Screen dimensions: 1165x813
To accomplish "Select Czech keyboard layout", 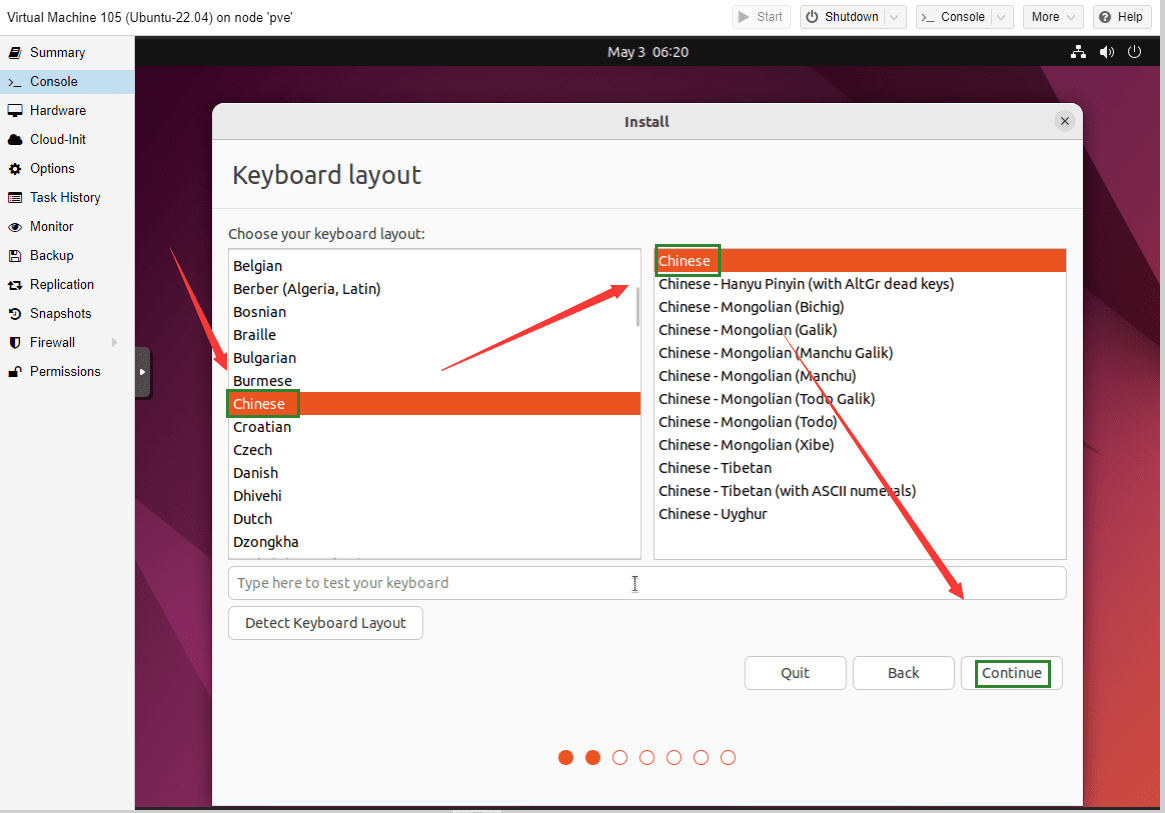I will click(434, 450).
